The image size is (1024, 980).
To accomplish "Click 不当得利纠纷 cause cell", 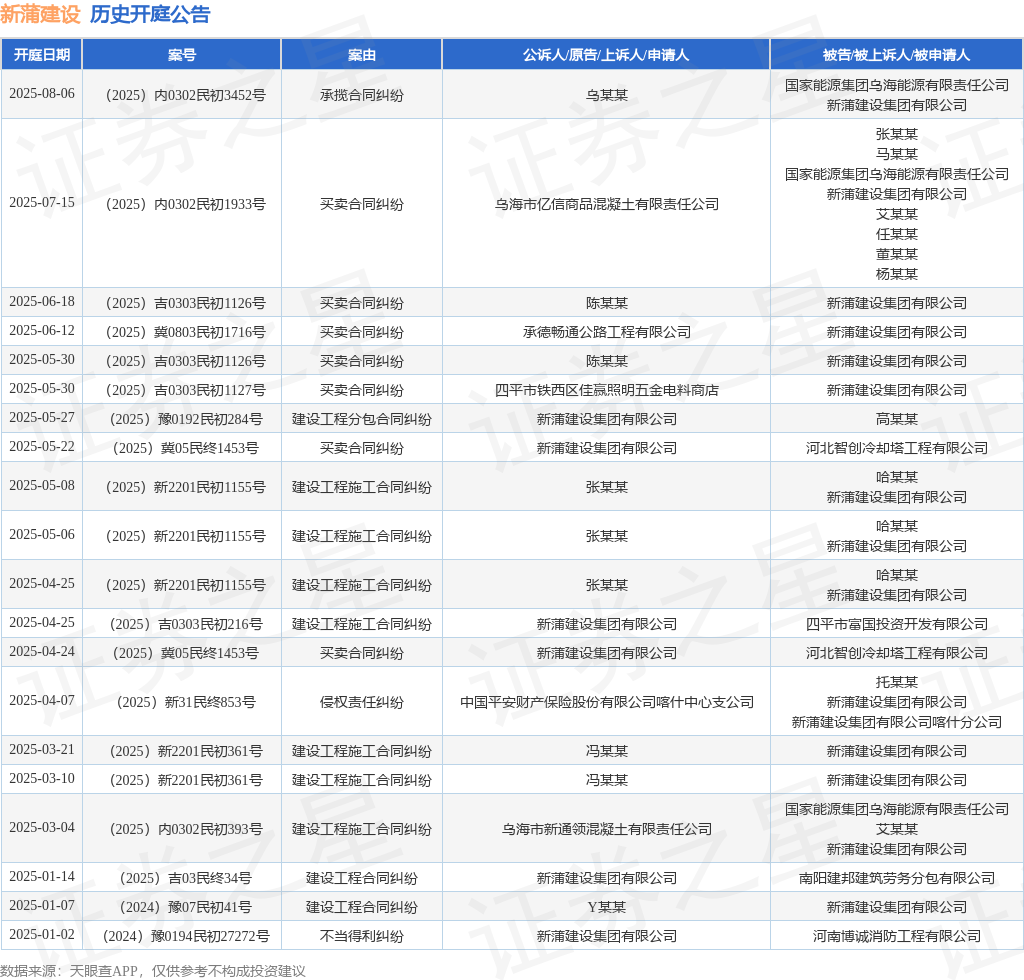I will point(362,936).
